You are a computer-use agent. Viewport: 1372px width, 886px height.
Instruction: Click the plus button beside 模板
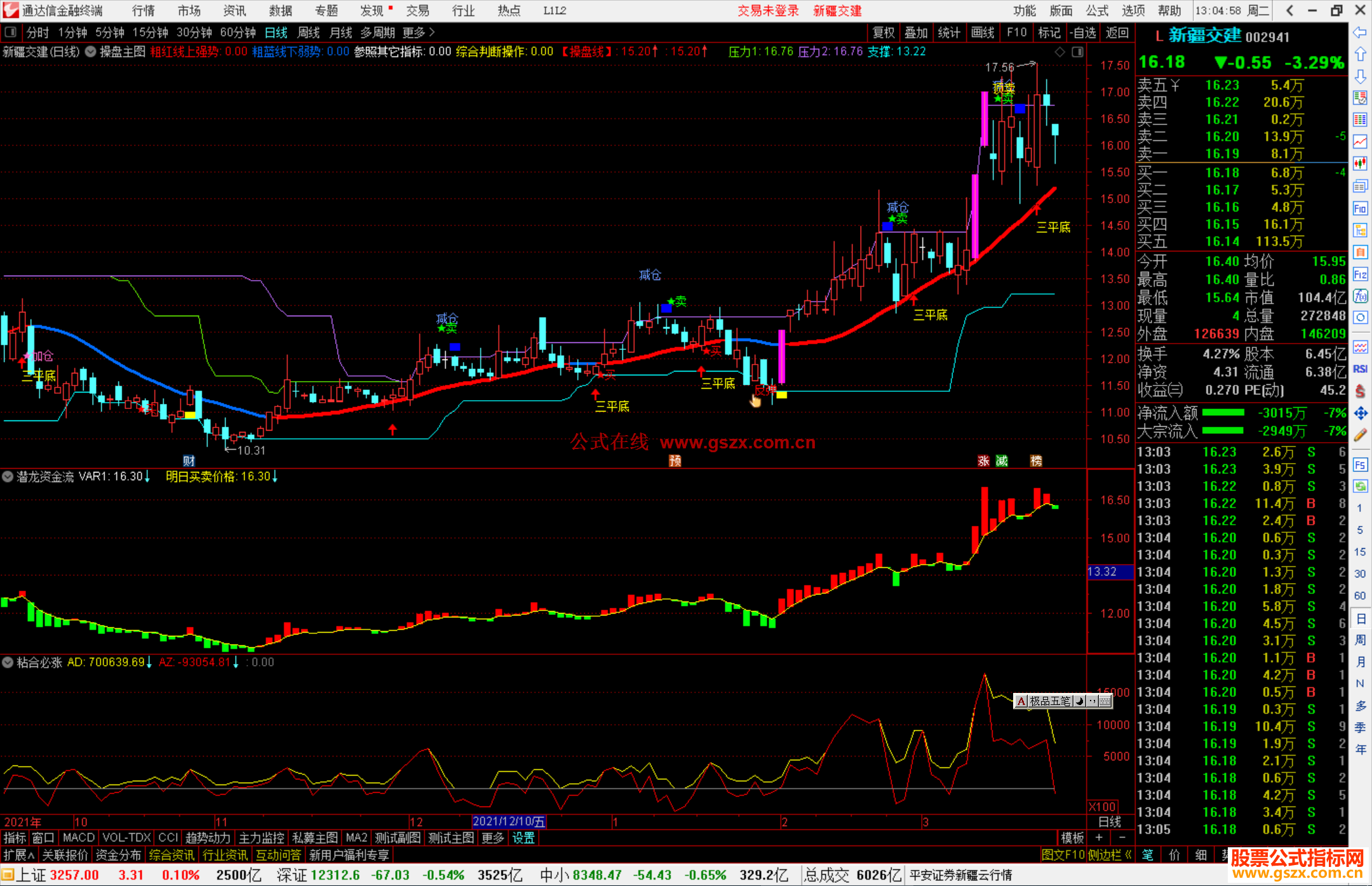tap(1100, 838)
